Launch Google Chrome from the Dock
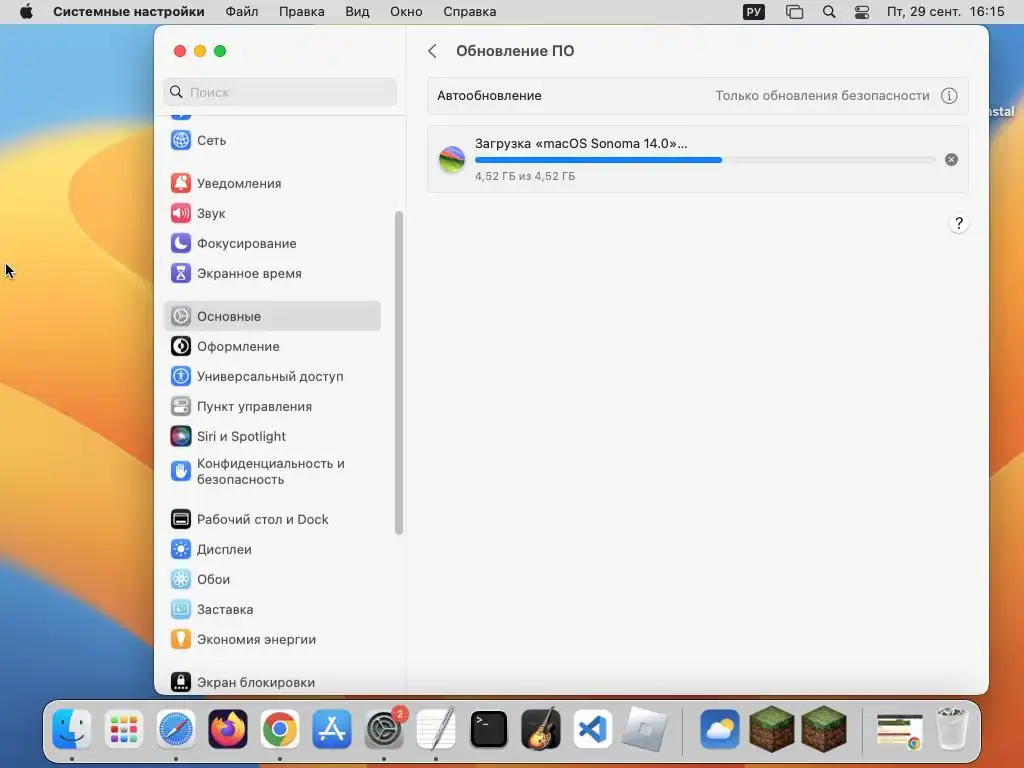 tap(280, 729)
